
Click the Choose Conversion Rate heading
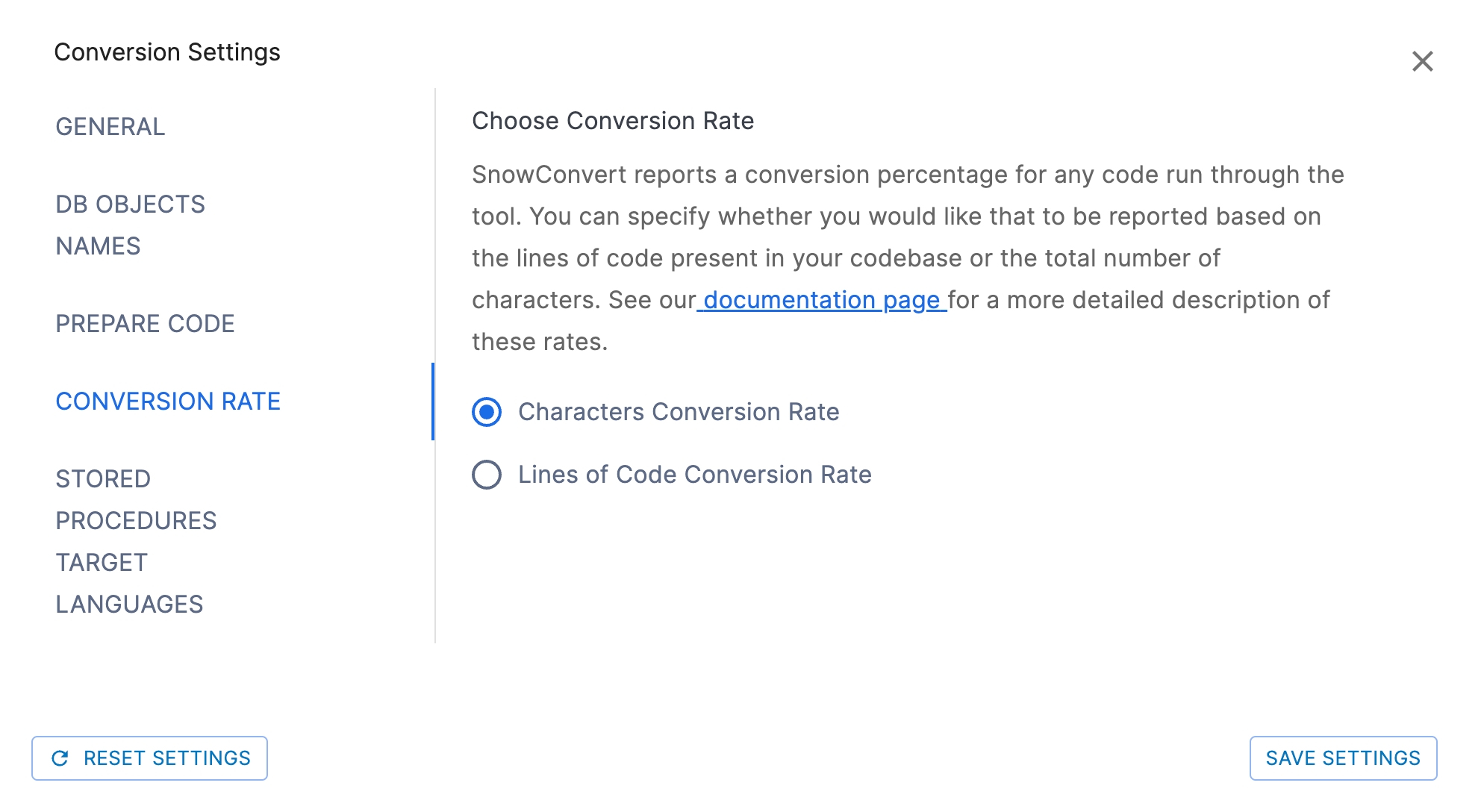[613, 121]
